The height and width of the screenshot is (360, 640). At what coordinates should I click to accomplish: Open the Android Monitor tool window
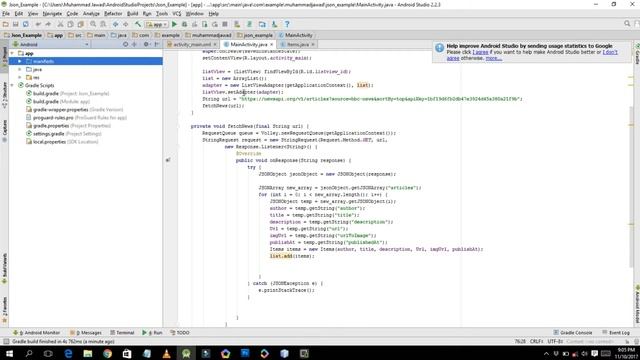(36, 333)
